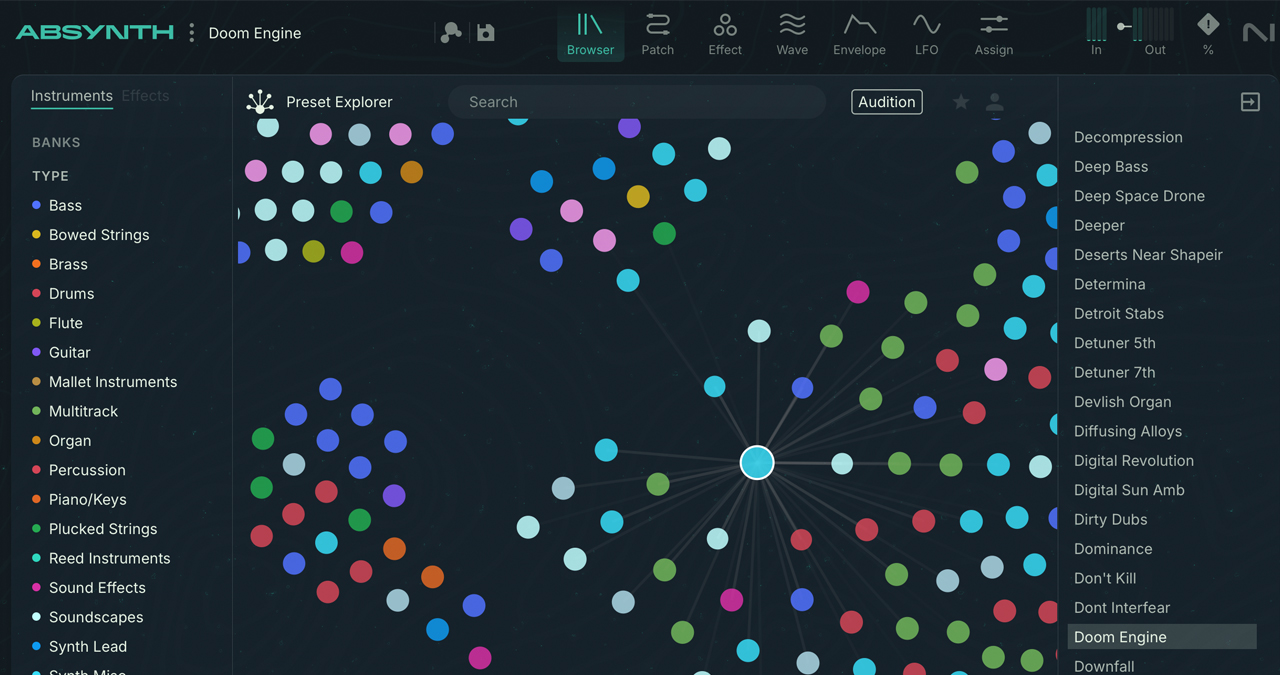Click the Preset Explorer graph icon
The height and width of the screenshot is (675, 1280).
(260, 102)
